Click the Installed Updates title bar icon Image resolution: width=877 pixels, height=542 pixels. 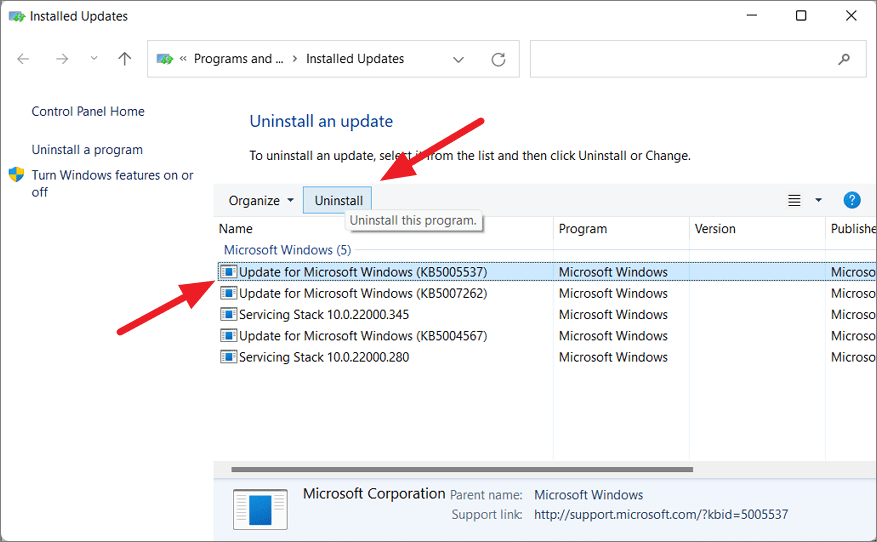[17, 16]
